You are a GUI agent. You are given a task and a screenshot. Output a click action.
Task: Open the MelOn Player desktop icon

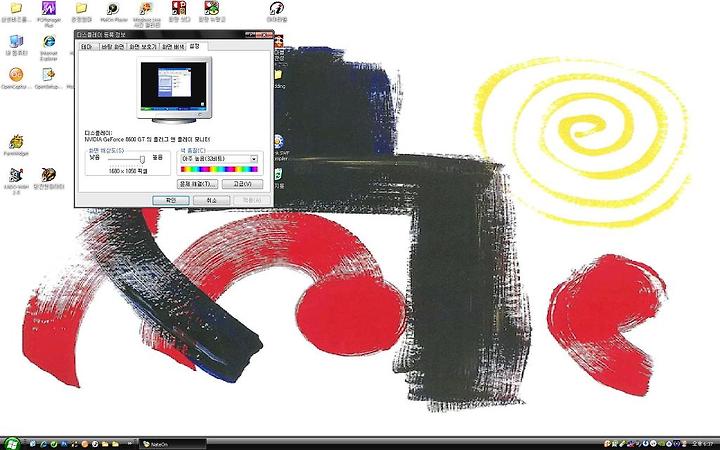(113, 8)
